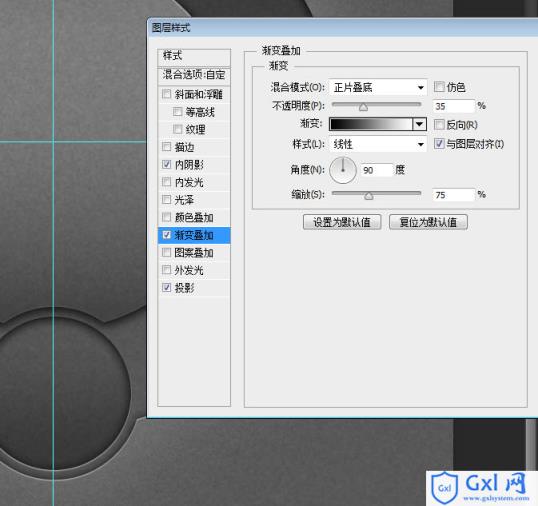This screenshot has width=538, height=506.
Task: Click the gradient preview bar to edit
Action: [x=371, y=124]
